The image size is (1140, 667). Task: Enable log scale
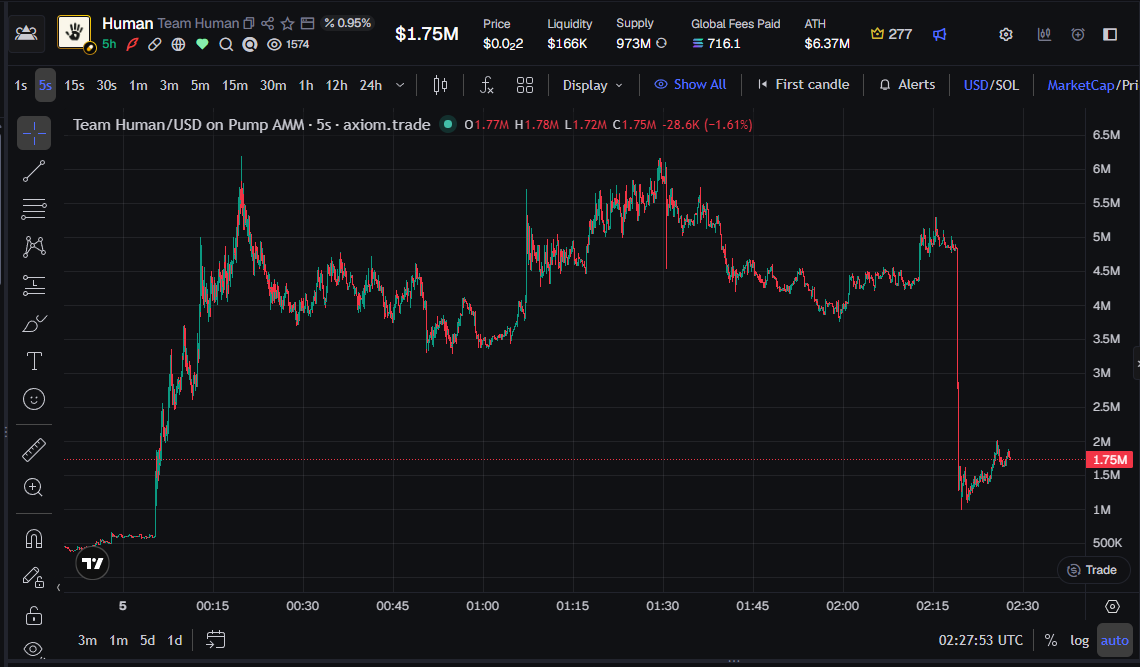point(1080,640)
